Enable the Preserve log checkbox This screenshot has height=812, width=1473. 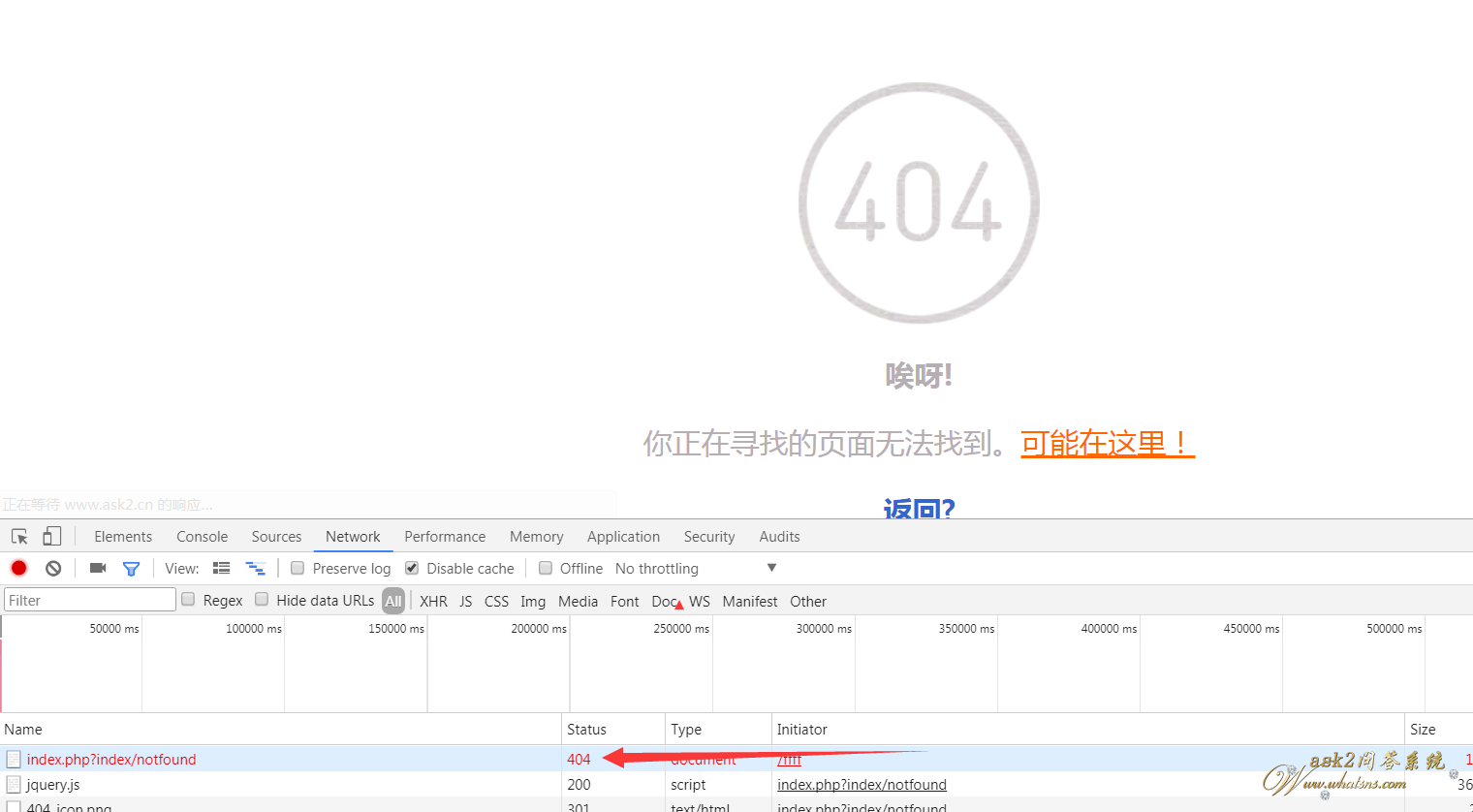298,569
